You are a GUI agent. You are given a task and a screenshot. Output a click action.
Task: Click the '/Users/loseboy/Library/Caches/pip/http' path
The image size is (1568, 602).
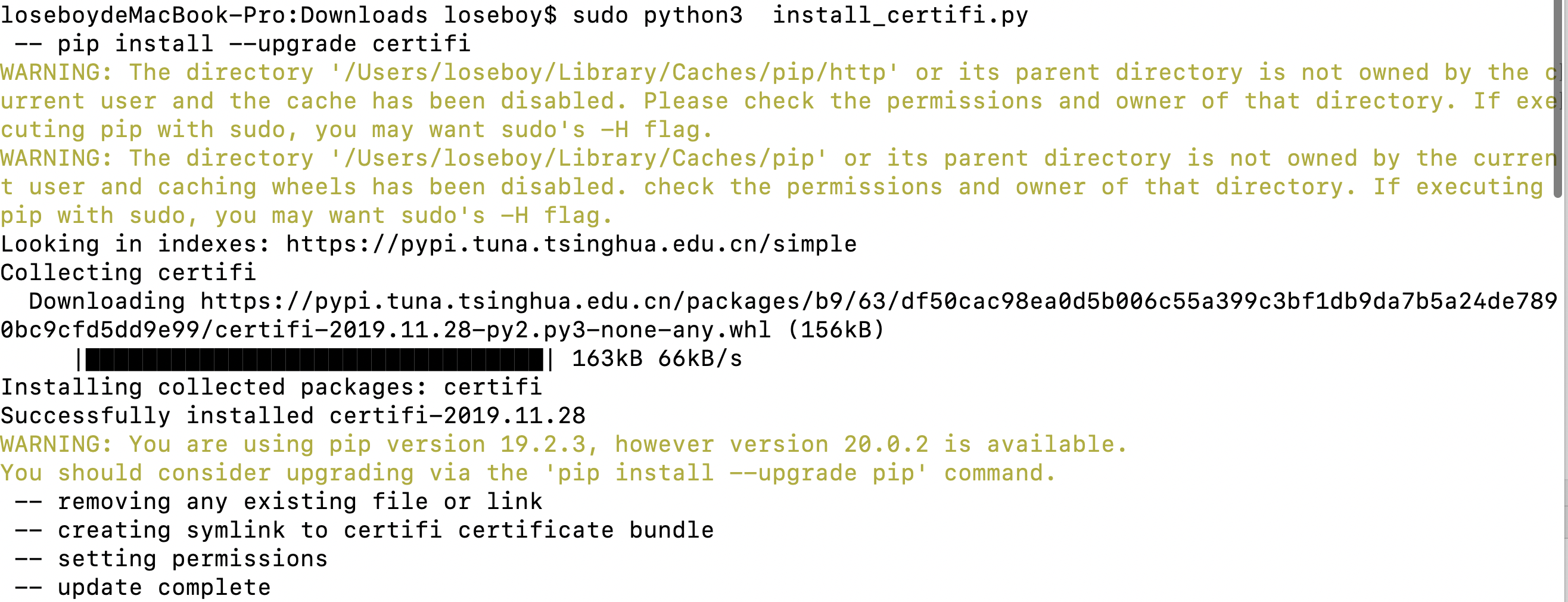click(615, 73)
